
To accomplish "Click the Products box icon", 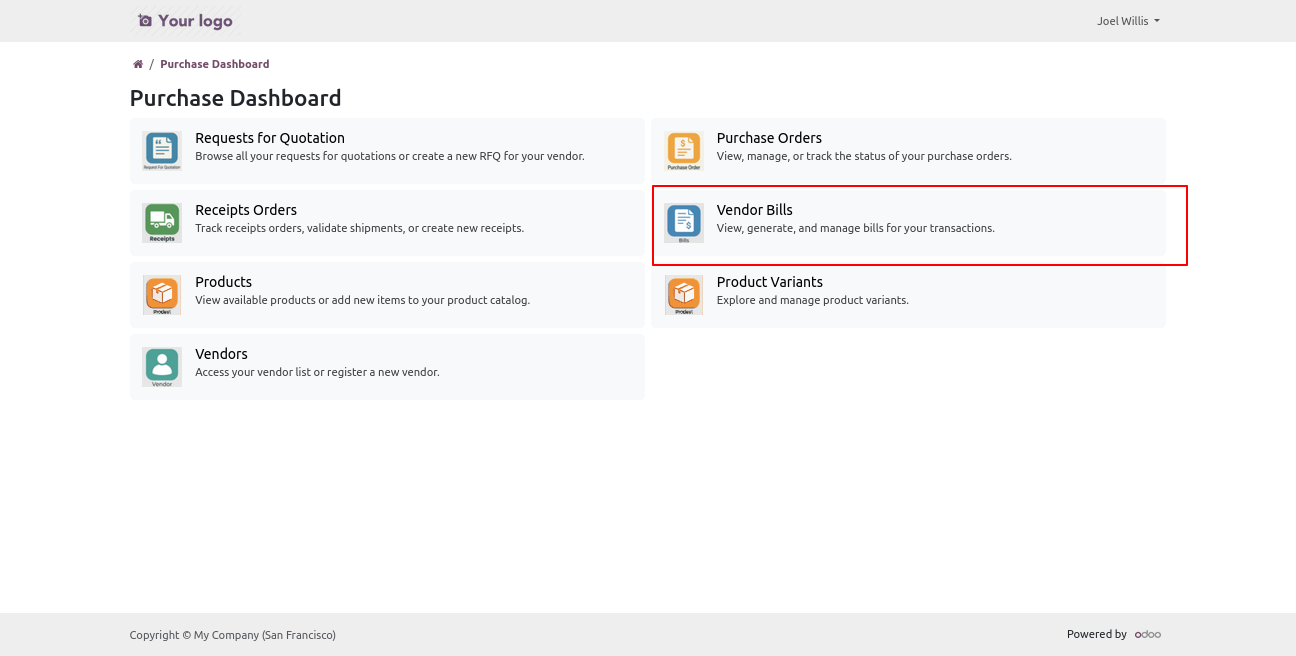I will [x=162, y=294].
